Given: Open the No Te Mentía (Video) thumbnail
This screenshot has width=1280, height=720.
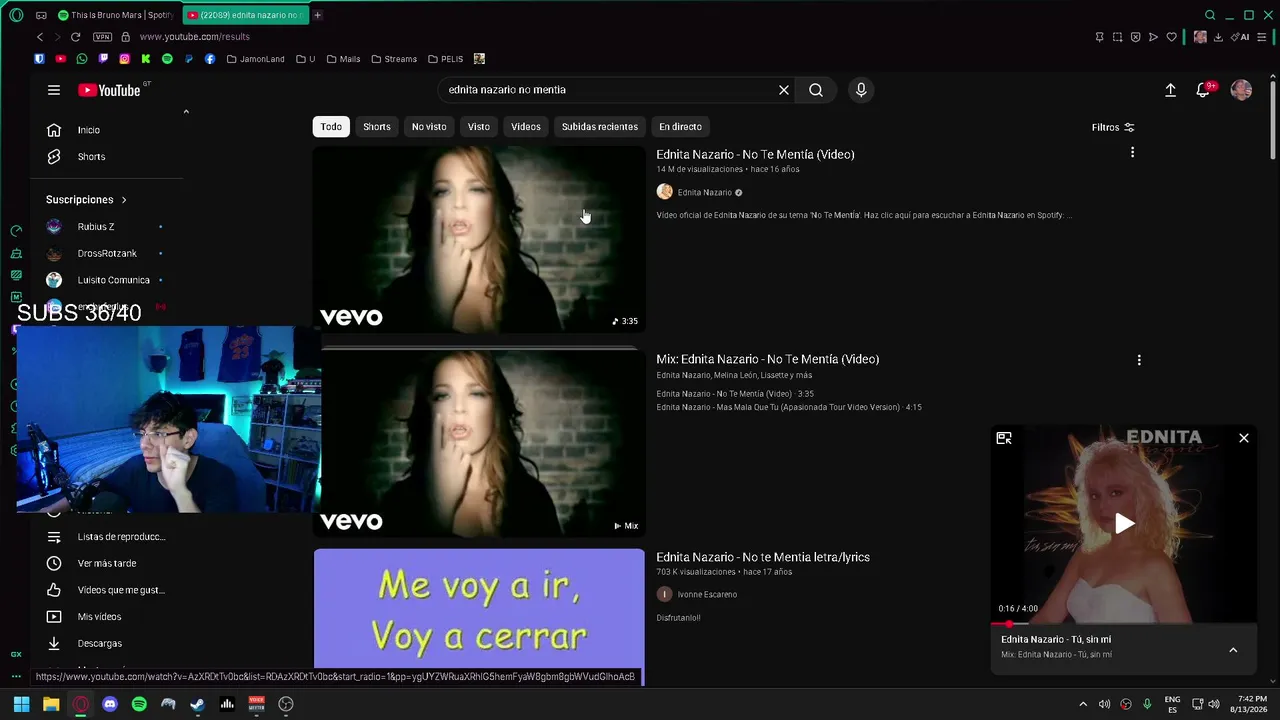Looking at the screenshot, I should coord(479,239).
